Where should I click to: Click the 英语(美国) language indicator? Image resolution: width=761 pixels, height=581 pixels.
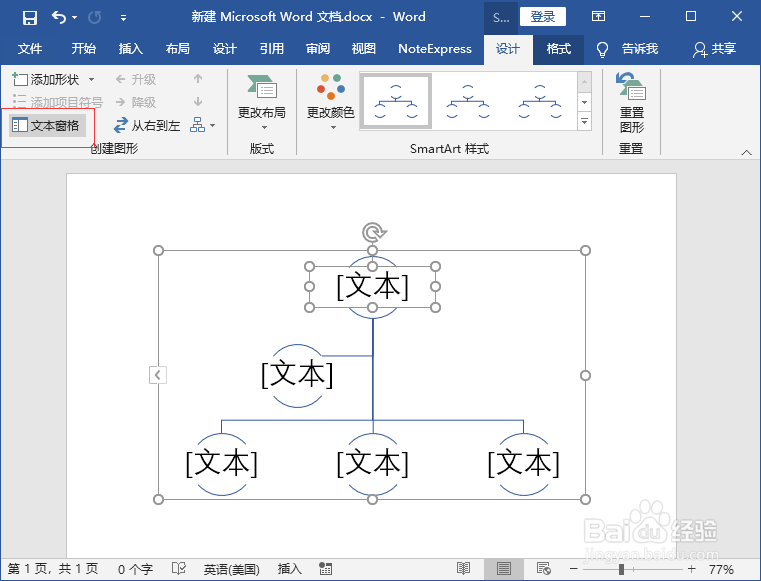coord(232,569)
